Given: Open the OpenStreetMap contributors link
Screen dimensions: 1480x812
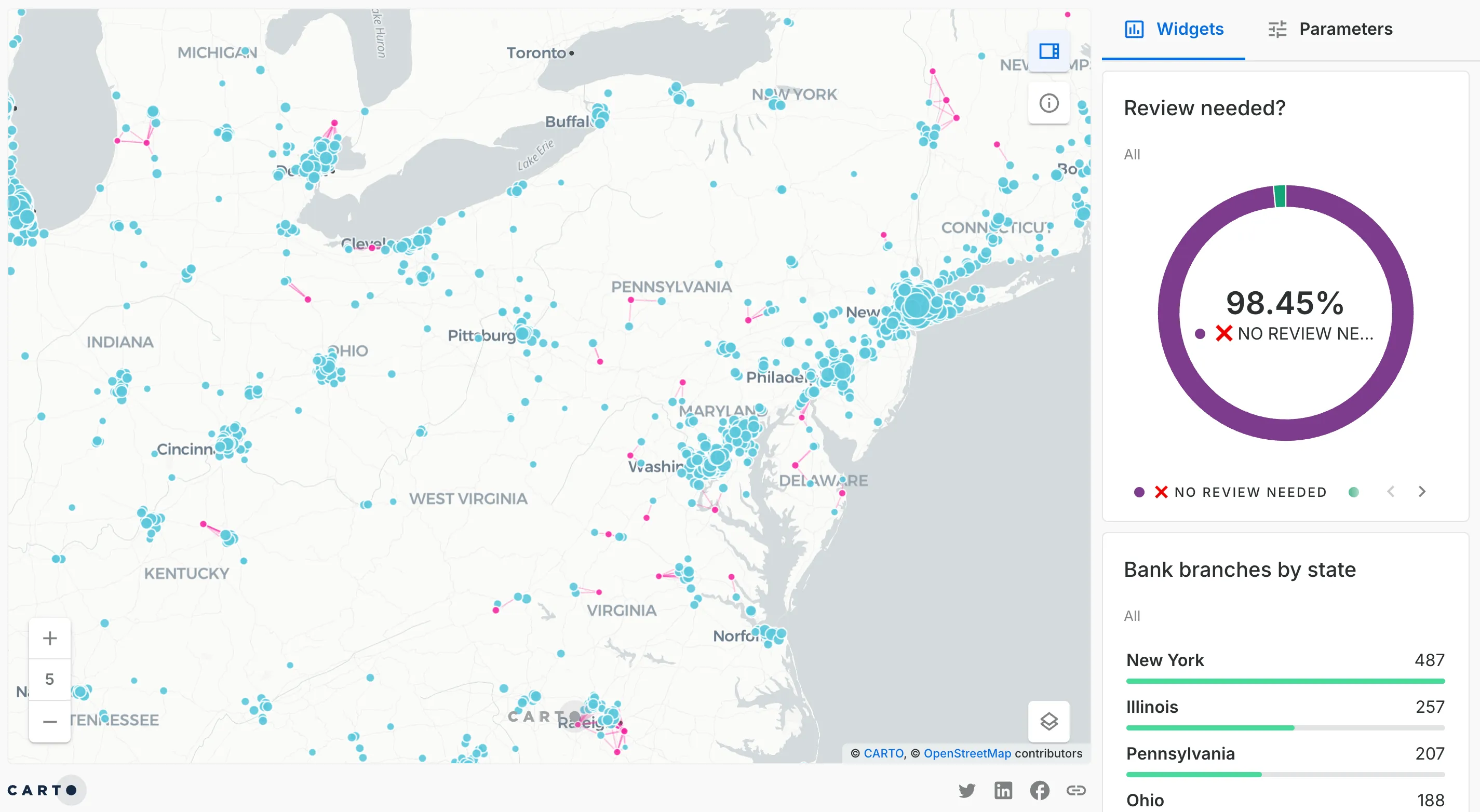Looking at the screenshot, I should [x=967, y=753].
